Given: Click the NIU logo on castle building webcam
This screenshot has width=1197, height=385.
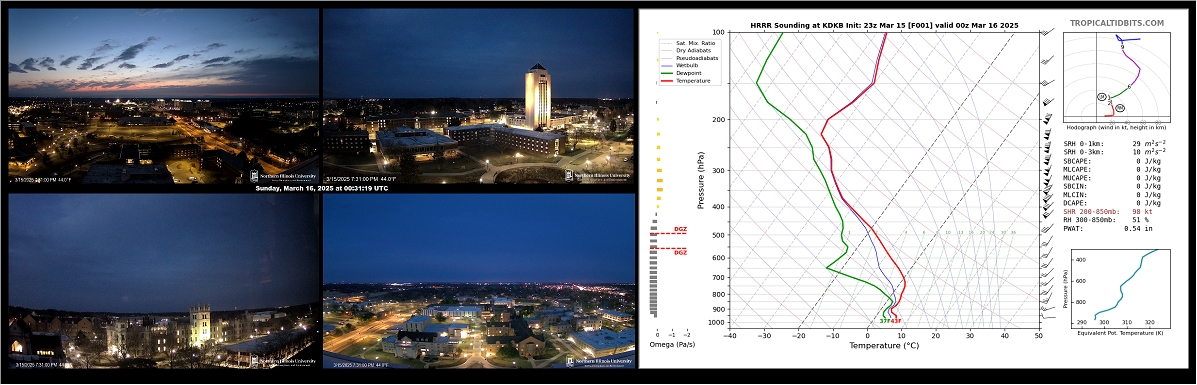Looking at the screenshot, I should 283,360.
